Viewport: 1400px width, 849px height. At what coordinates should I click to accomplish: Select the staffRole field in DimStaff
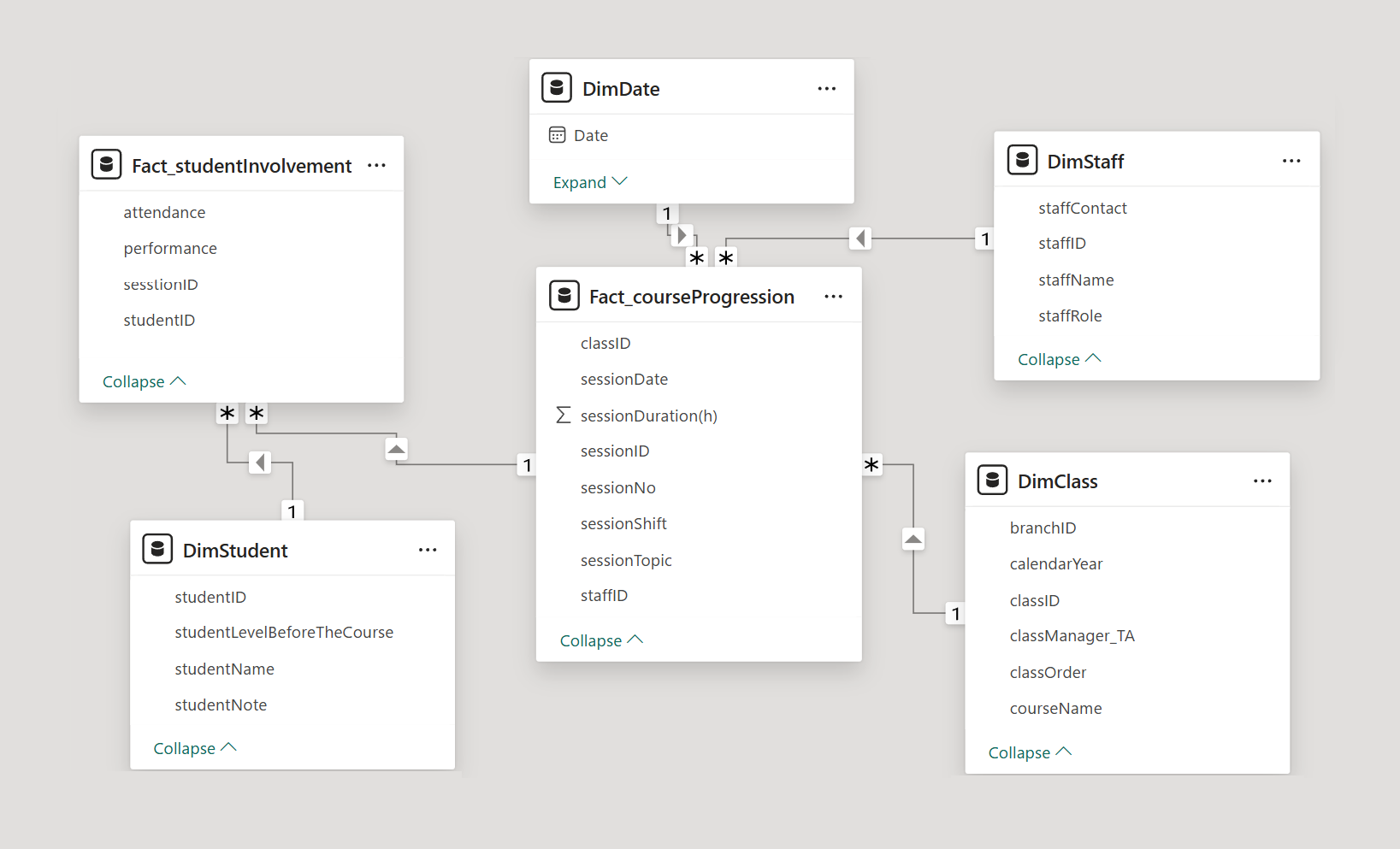click(x=1070, y=315)
